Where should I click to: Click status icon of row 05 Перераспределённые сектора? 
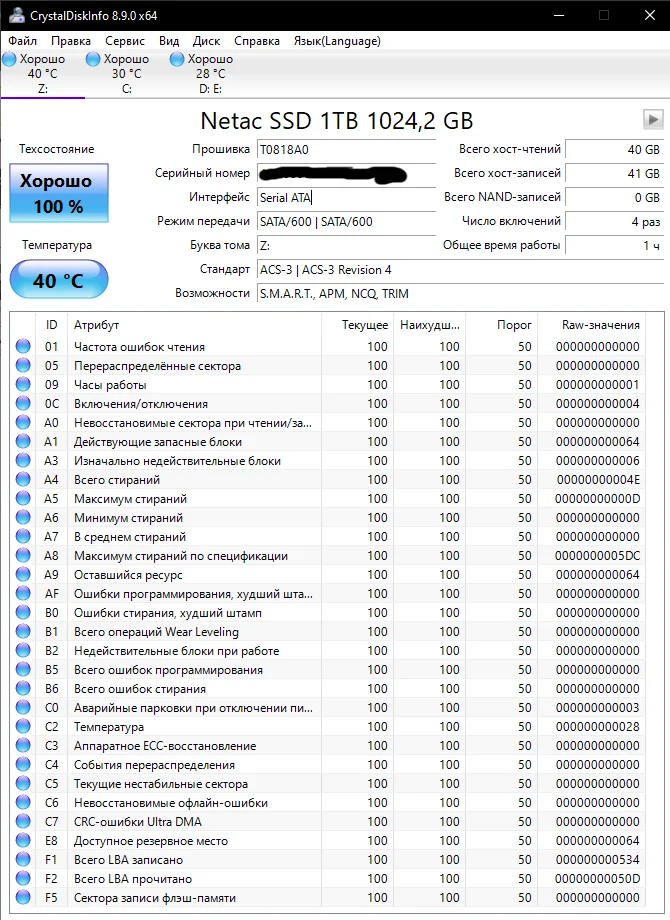click(23, 365)
